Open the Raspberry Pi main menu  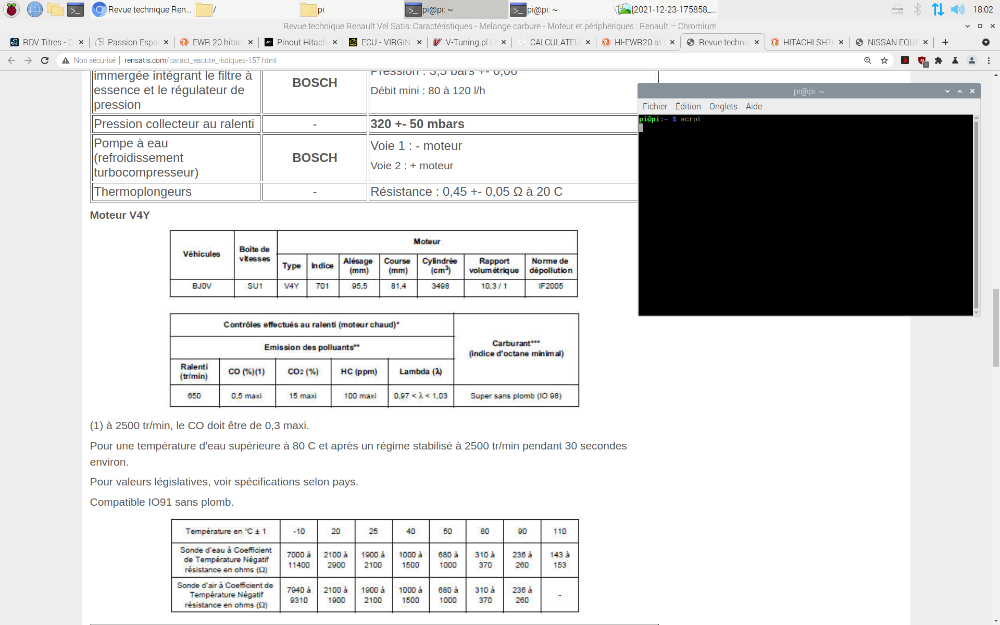pyautogui.click(x=11, y=9)
